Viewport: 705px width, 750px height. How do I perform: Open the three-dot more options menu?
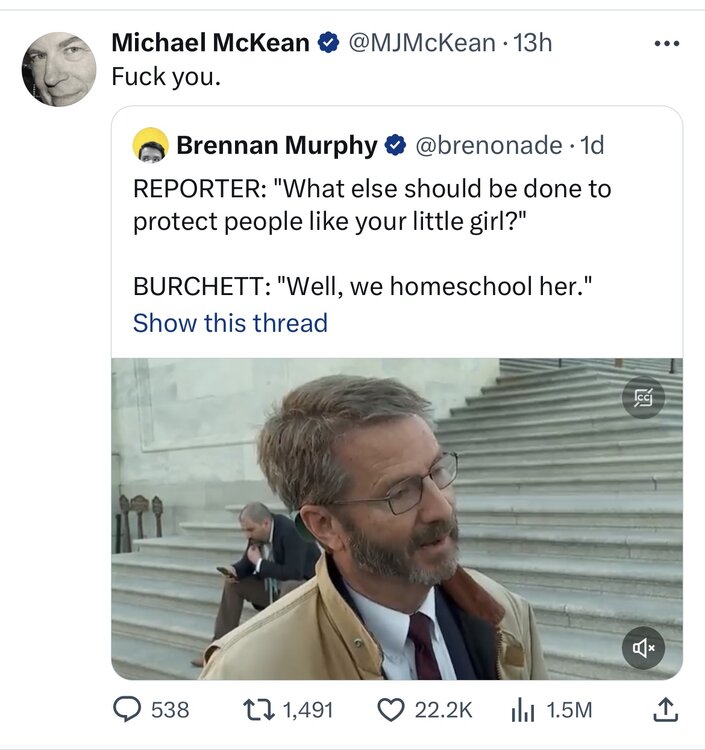(665, 43)
